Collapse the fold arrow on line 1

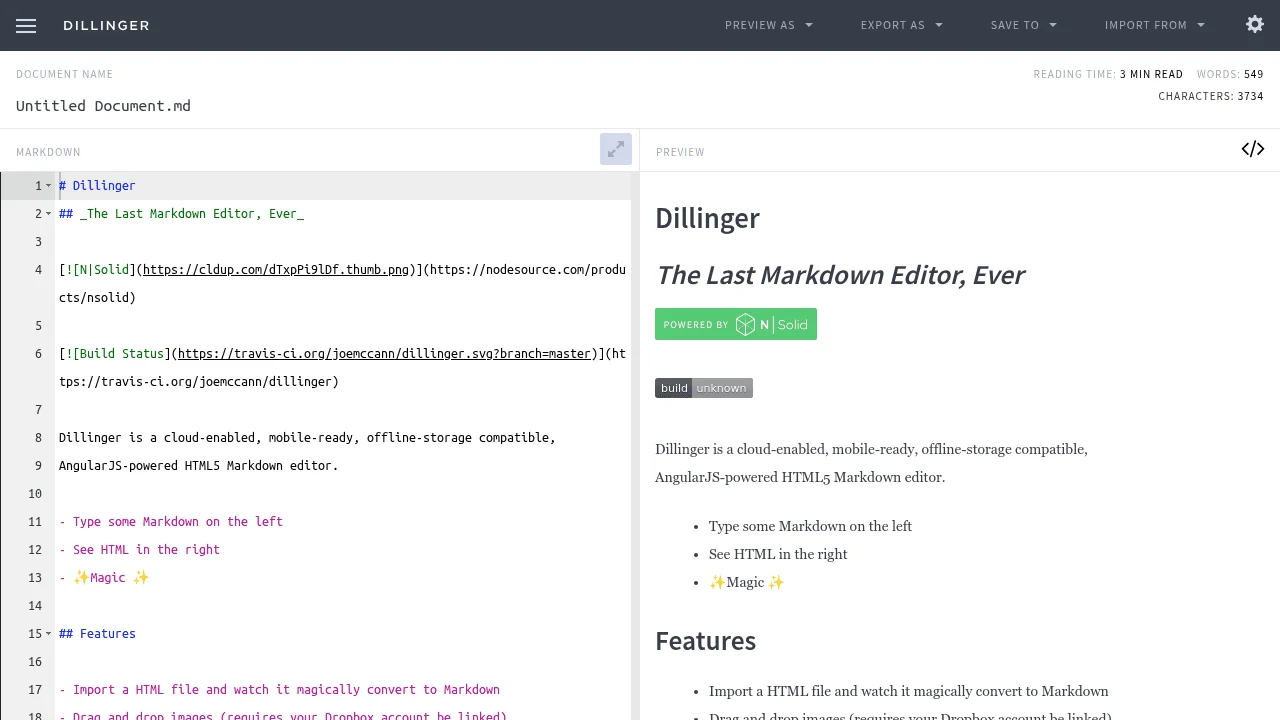click(48, 186)
